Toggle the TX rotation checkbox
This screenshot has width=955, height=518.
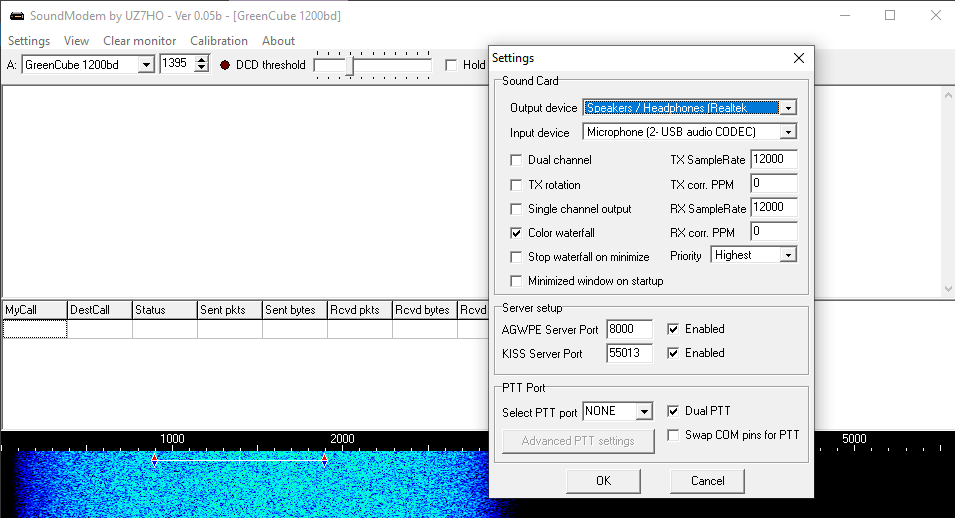(516, 185)
